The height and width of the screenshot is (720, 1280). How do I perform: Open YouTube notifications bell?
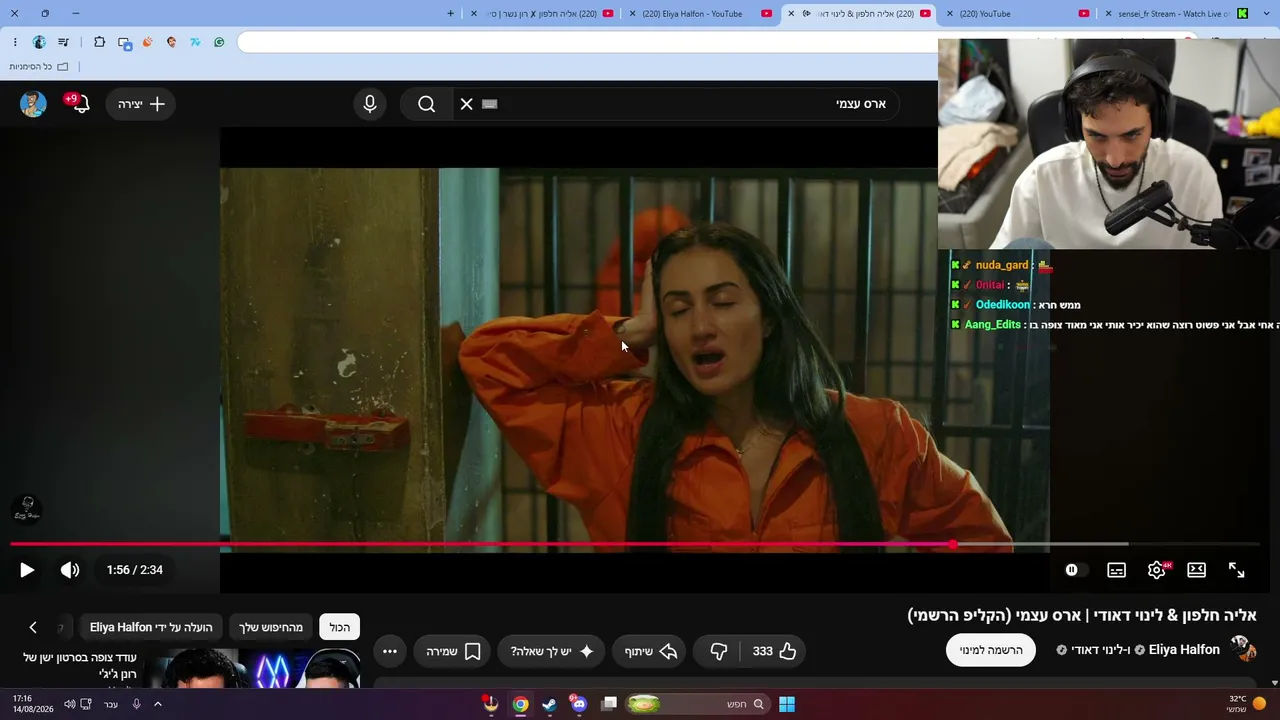click(x=80, y=103)
